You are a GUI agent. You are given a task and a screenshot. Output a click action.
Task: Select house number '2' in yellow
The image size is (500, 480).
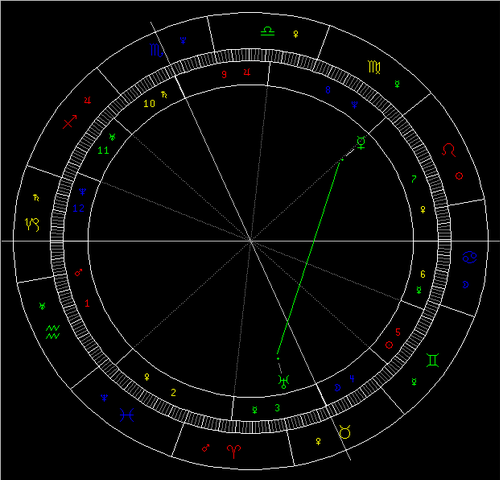click(173, 392)
